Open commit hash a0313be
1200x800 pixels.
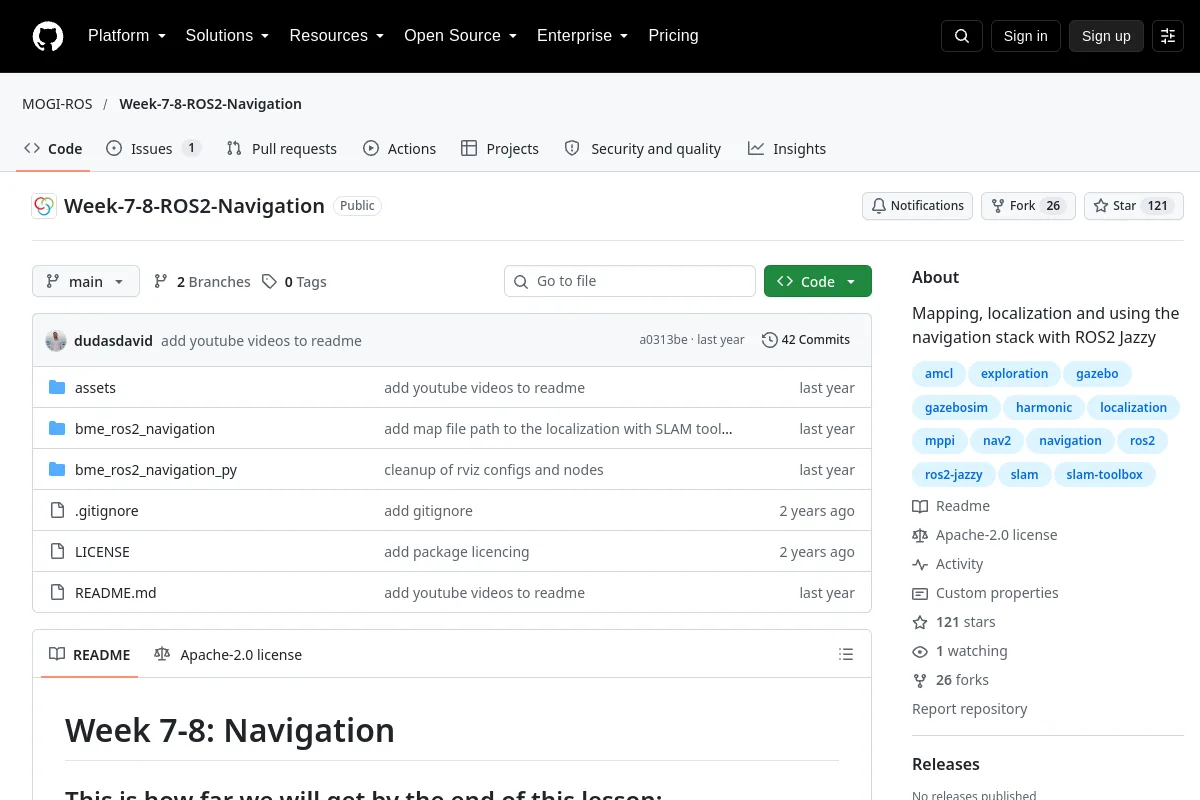pos(663,340)
